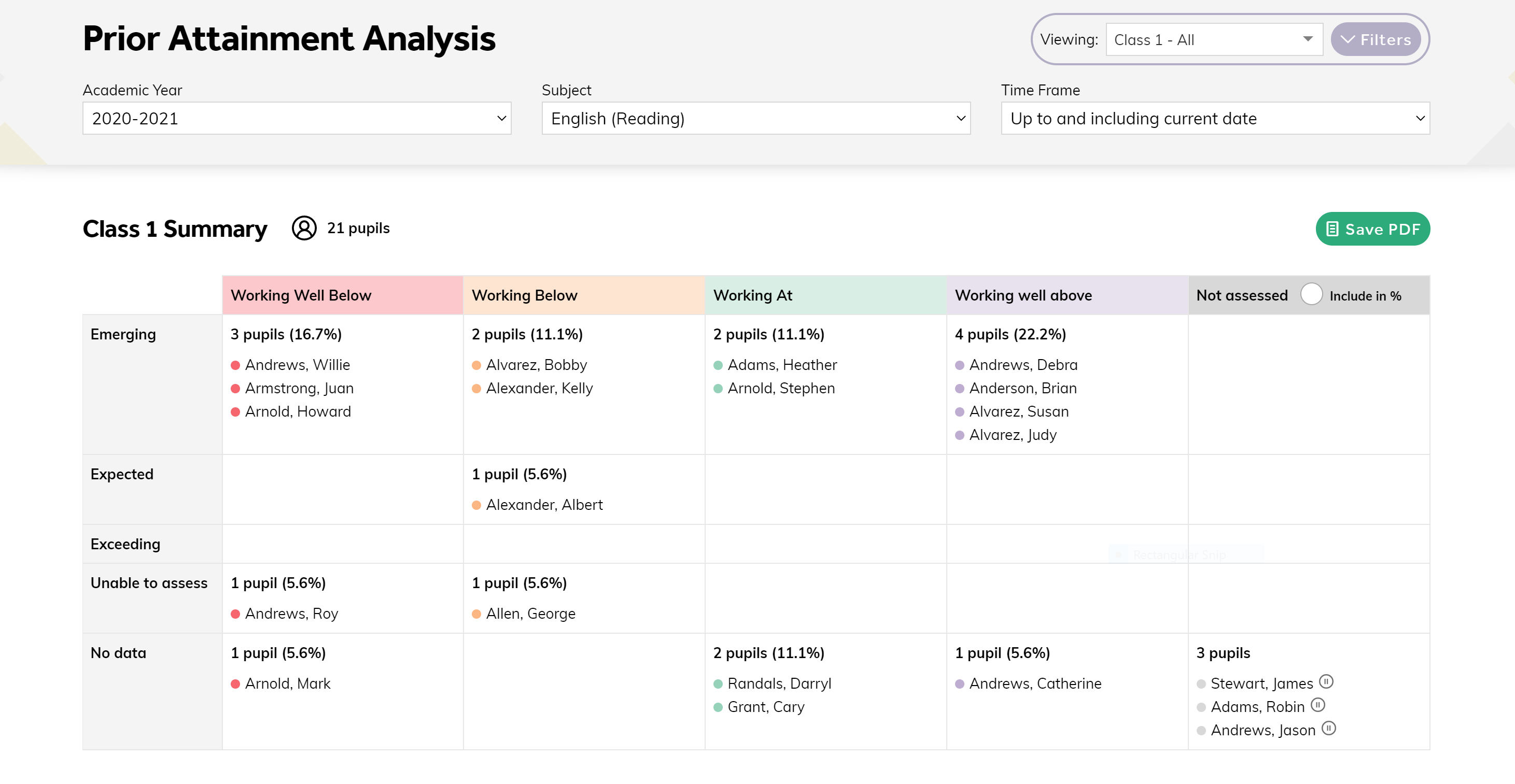
Task: Click the Working Below column header
Action: (584, 295)
